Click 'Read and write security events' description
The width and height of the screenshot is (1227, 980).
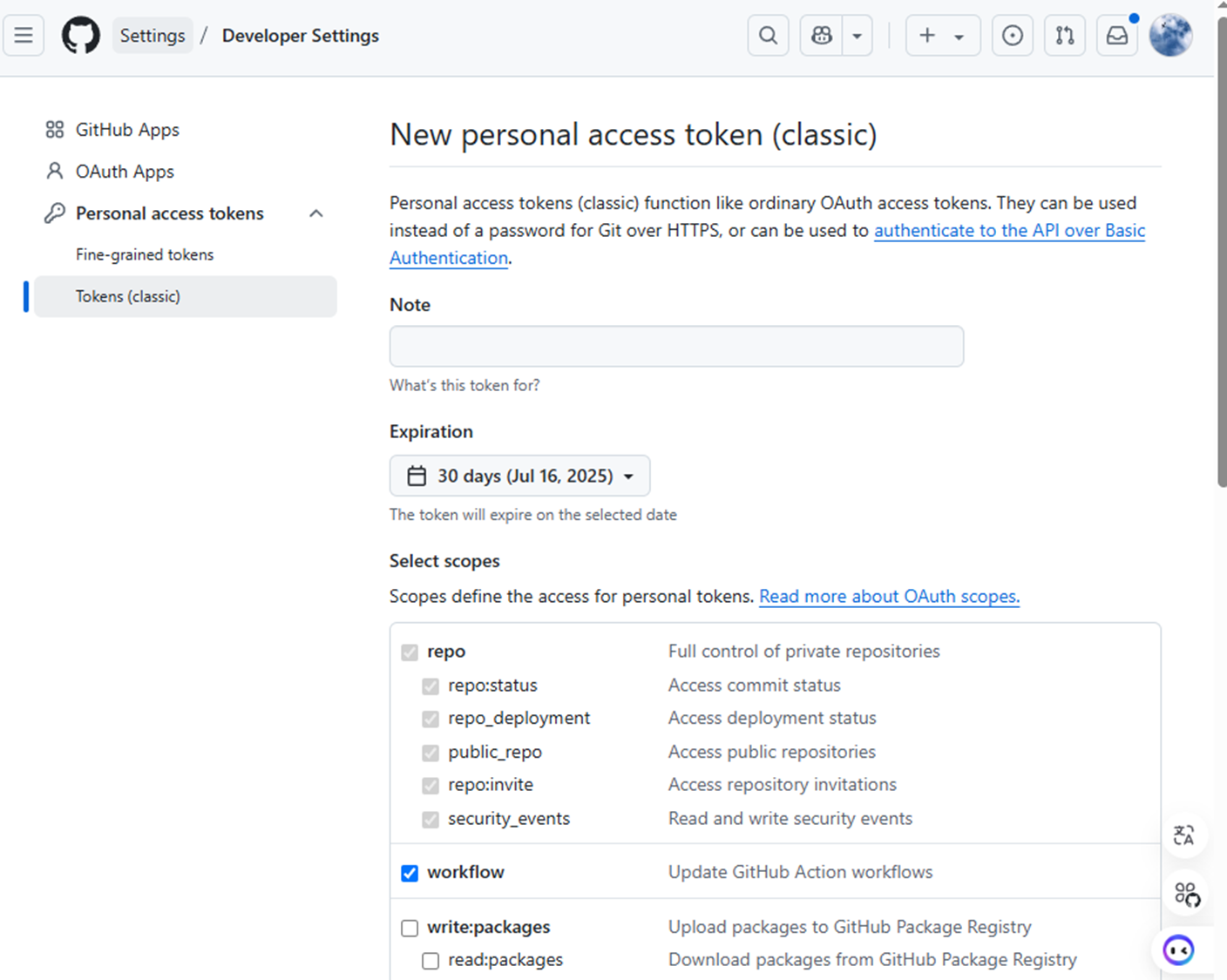pyautogui.click(x=790, y=818)
